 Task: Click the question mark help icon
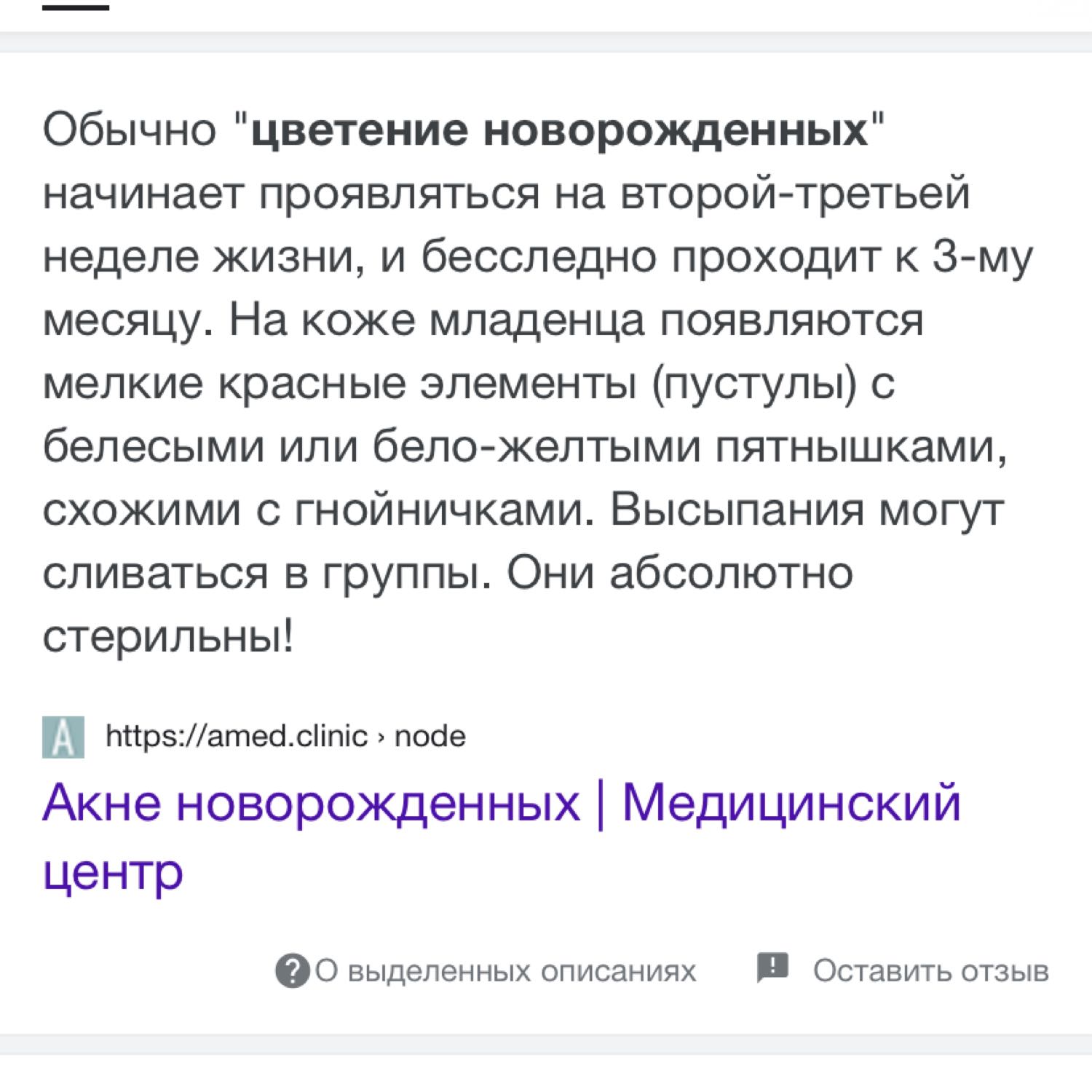[x=292, y=970]
